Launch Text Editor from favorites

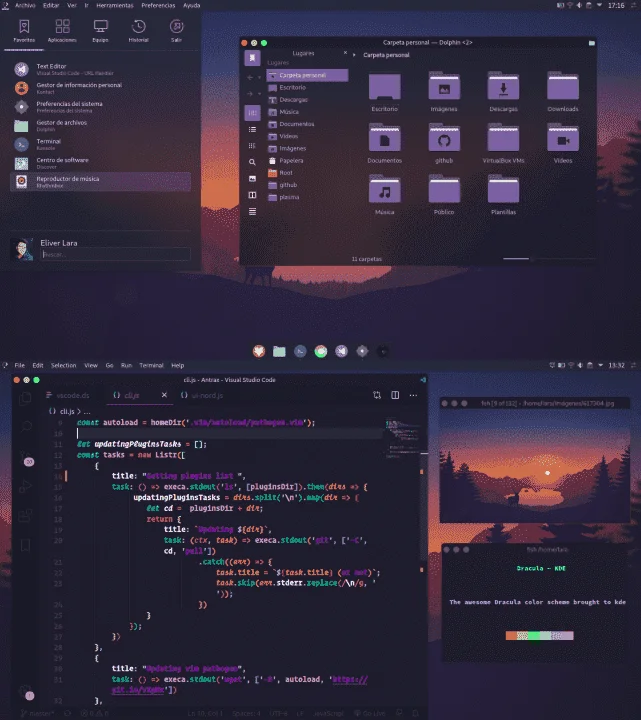pyautogui.click(x=100, y=69)
